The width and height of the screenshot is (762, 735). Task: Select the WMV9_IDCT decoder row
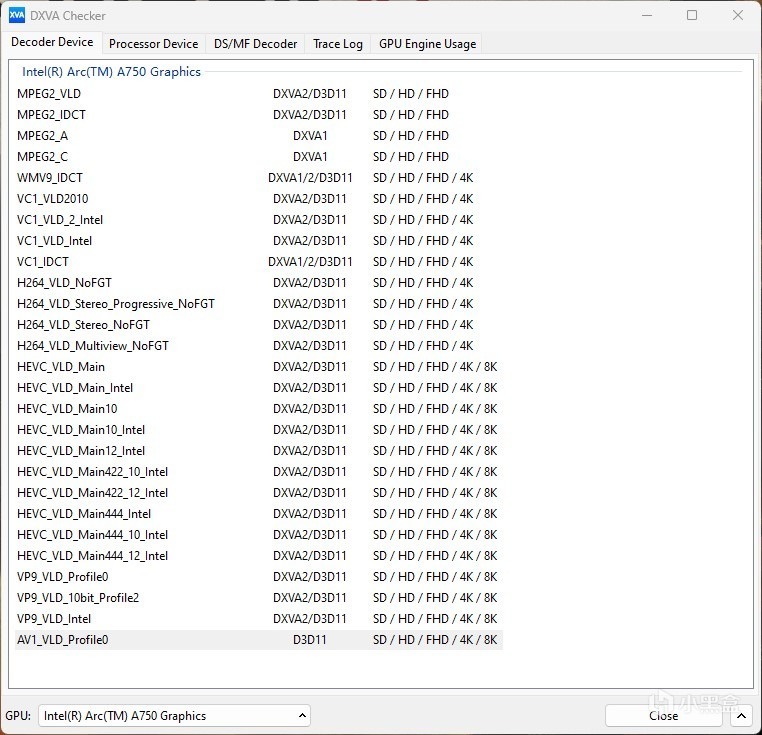coord(259,177)
